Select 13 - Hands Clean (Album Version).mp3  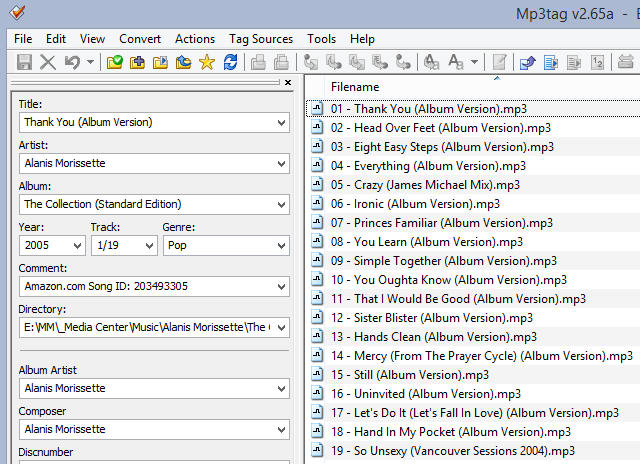point(433,337)
